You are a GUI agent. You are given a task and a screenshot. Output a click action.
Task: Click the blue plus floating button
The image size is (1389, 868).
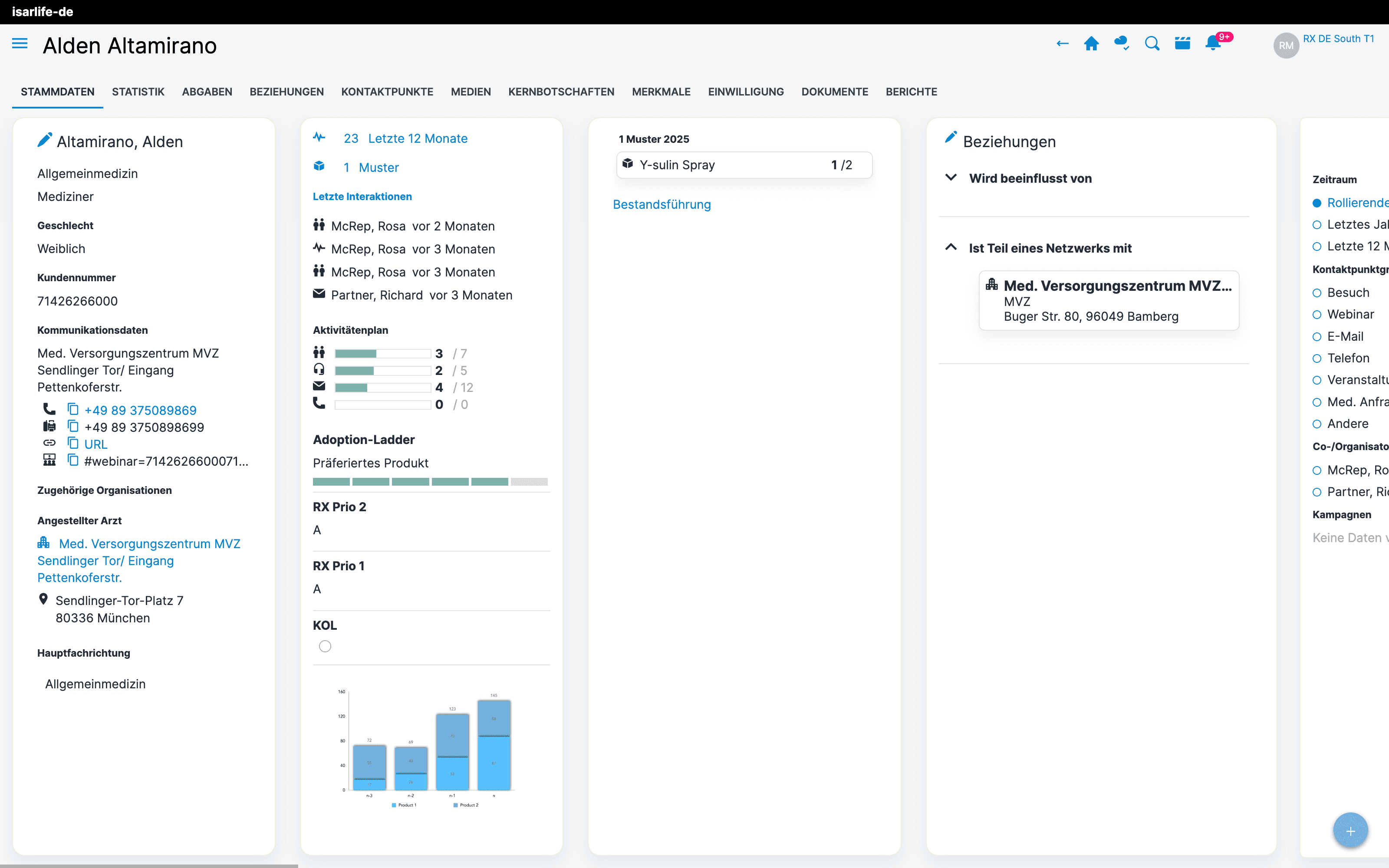[1350, 830]
